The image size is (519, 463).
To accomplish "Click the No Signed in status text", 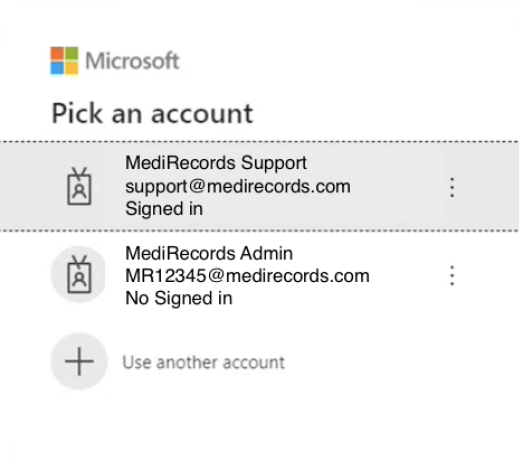I will point(179,298).
